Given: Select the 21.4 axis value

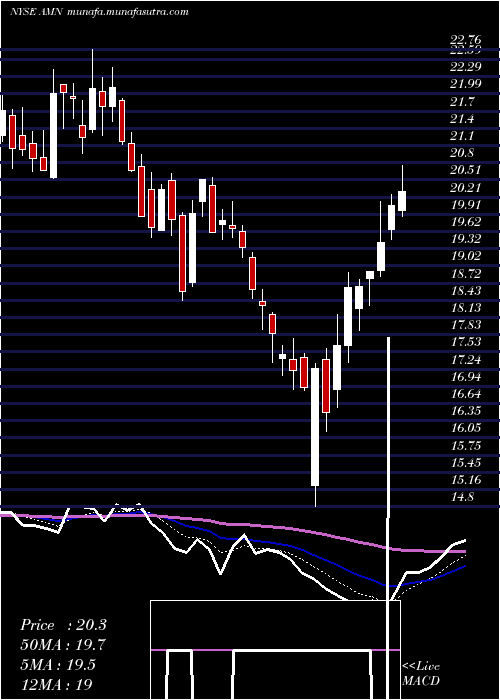Looking at the screenshot, I should point(462,118).
